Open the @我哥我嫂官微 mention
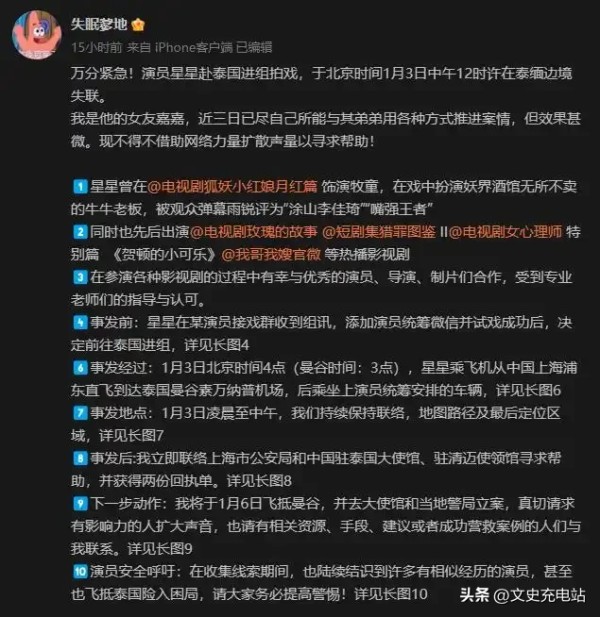The image size is (600, 617). [271, 254]
